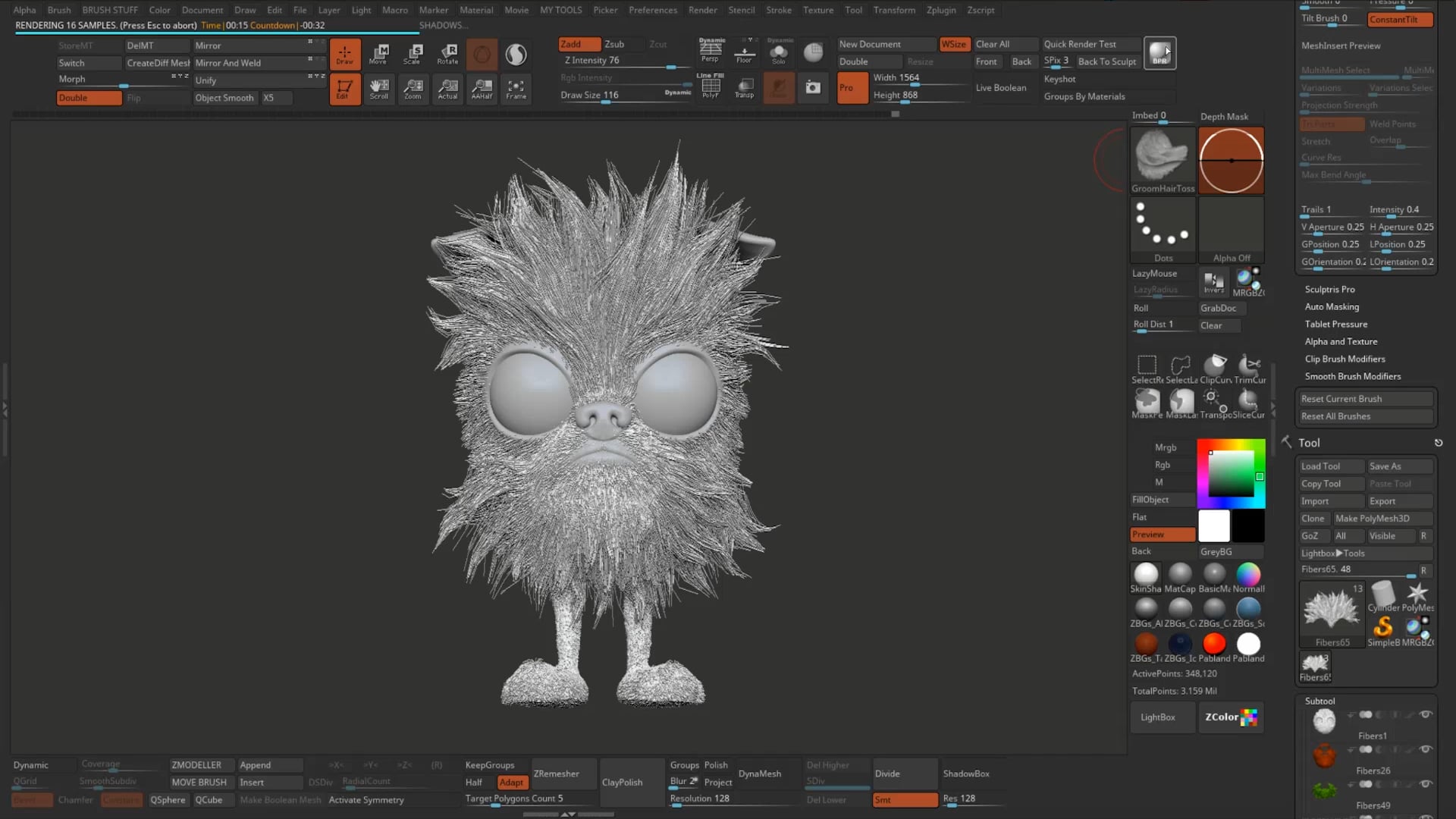Hide the Fibers1 subtool eye
The height and width of the screenshot is (819, 1456).
[x=1426, y=714]
